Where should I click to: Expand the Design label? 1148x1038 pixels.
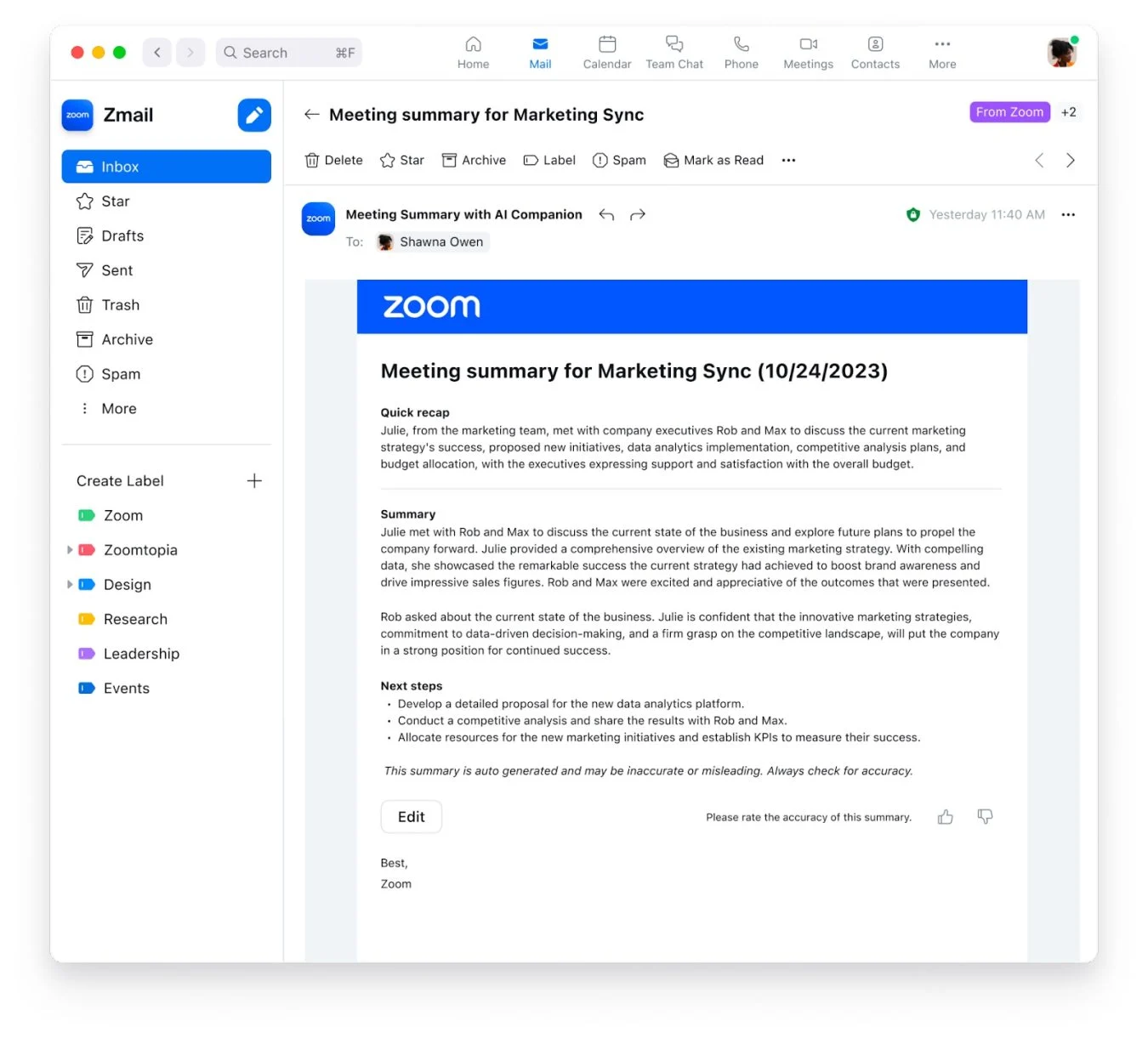tap(70, 584)
